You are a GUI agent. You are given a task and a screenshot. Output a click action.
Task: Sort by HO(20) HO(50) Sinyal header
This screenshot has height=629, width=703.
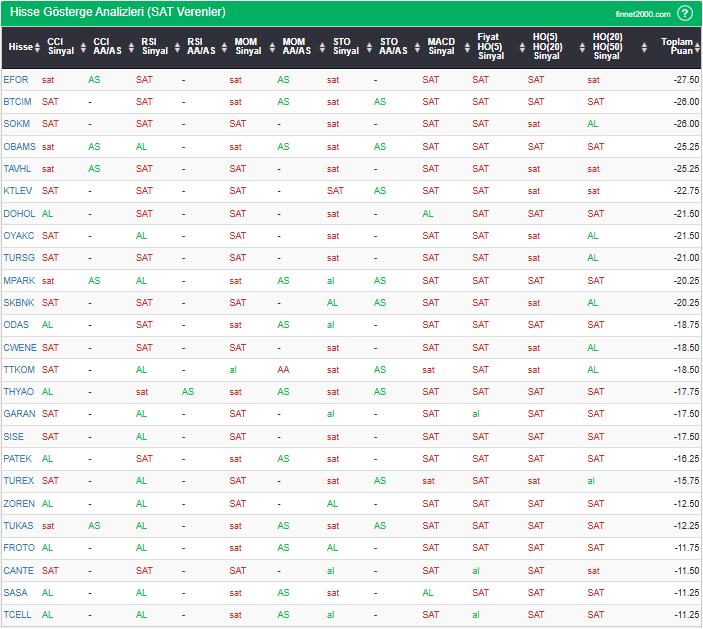pyautogui.click(x=606, y=46)
